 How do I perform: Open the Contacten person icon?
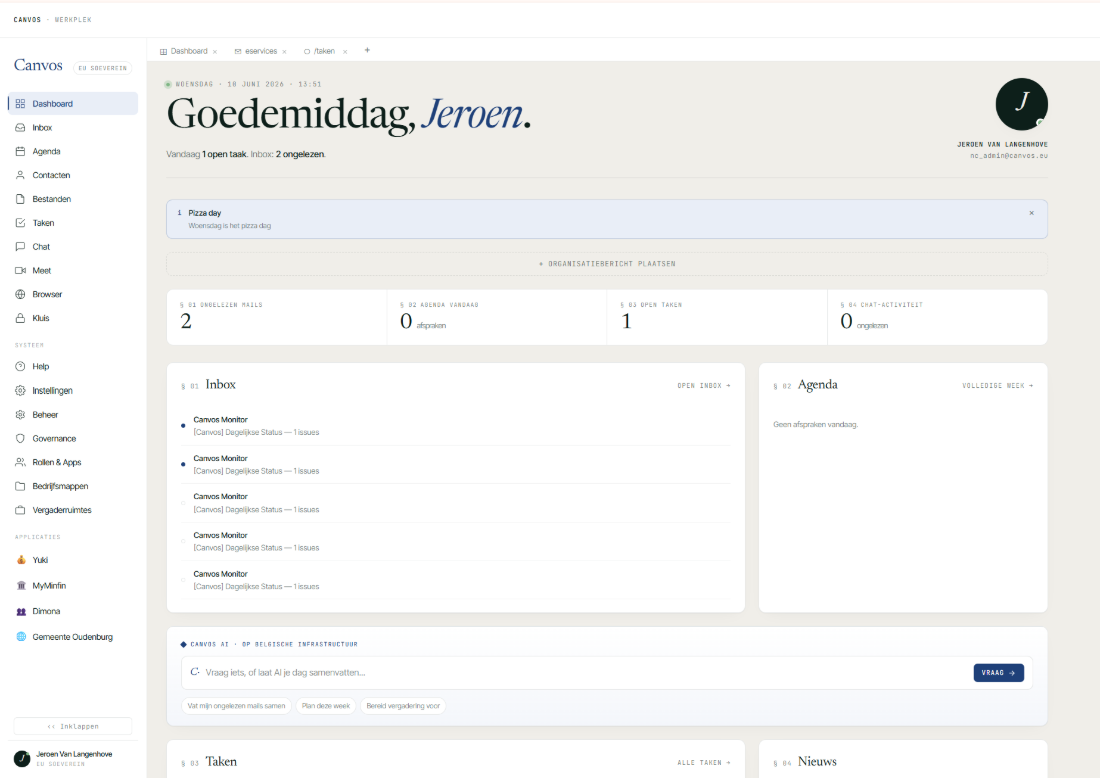pyautogui.click(x=20, y=175)
